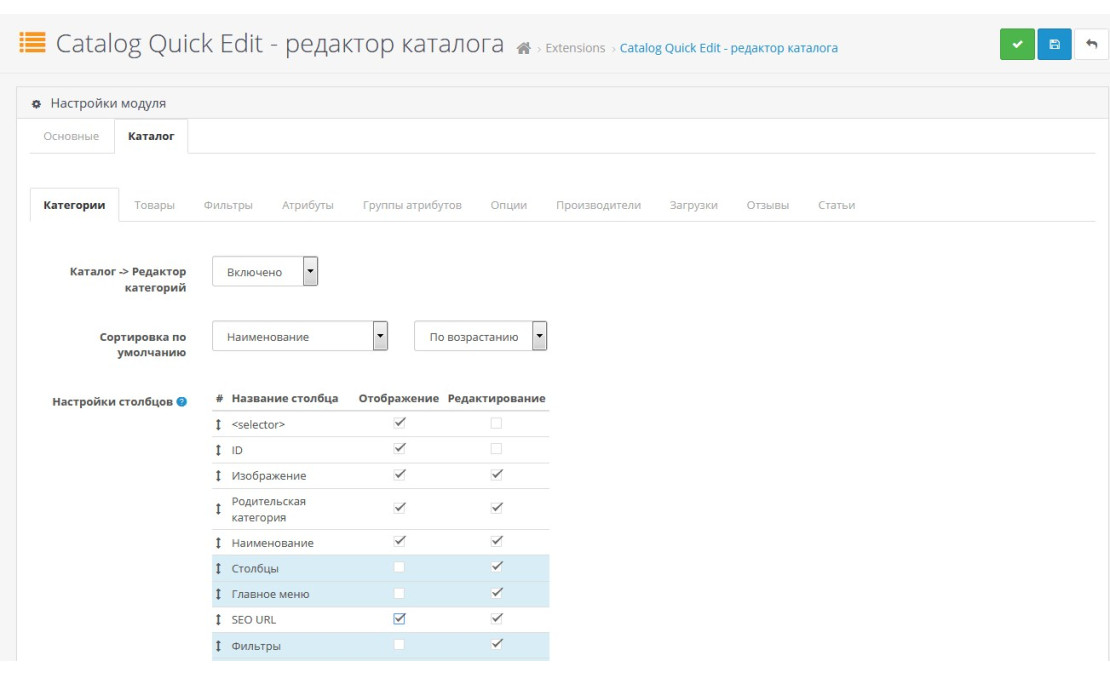Viewport: 1110px width, 675px height.
Task: Toggle display checkbox for Фильтры row
Action: coord(399,645)
